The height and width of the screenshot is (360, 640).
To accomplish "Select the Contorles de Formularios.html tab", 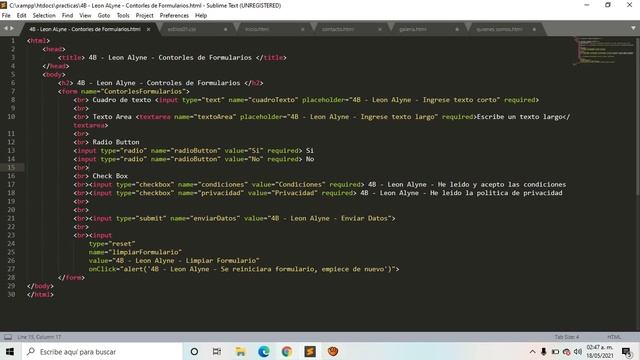I will 85,29.
